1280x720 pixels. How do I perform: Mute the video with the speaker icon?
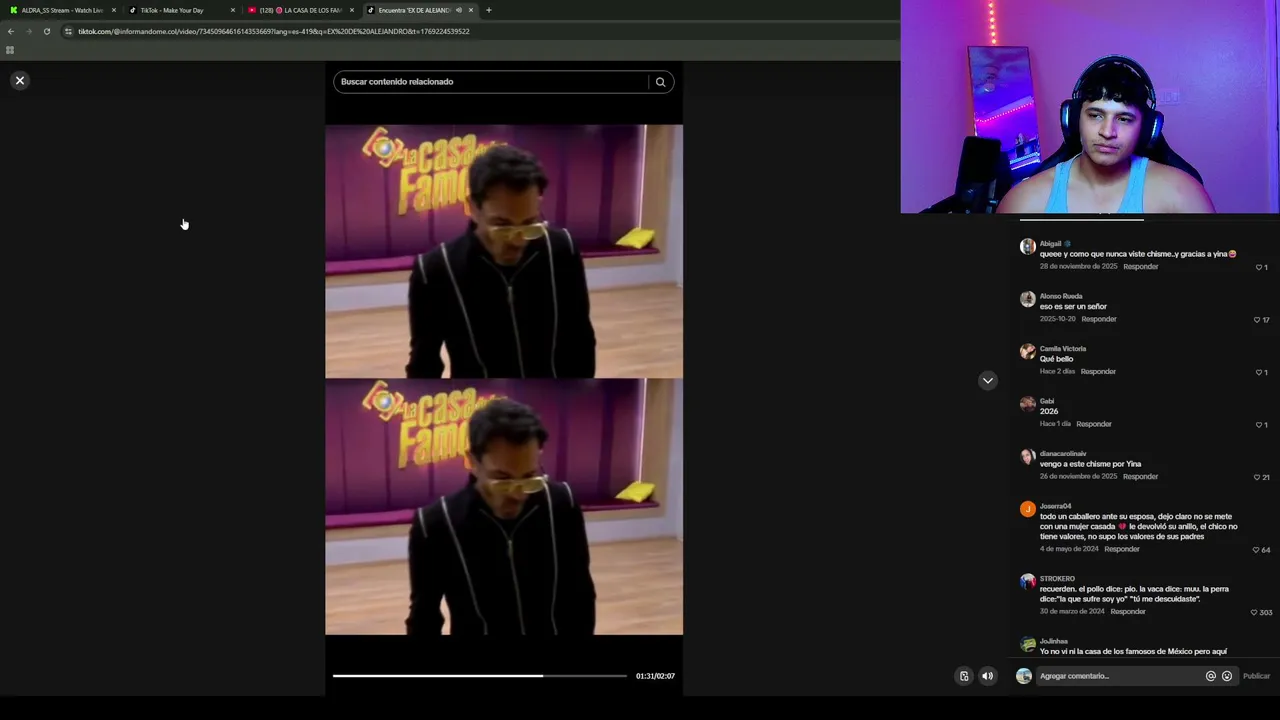tap(987, 676)
